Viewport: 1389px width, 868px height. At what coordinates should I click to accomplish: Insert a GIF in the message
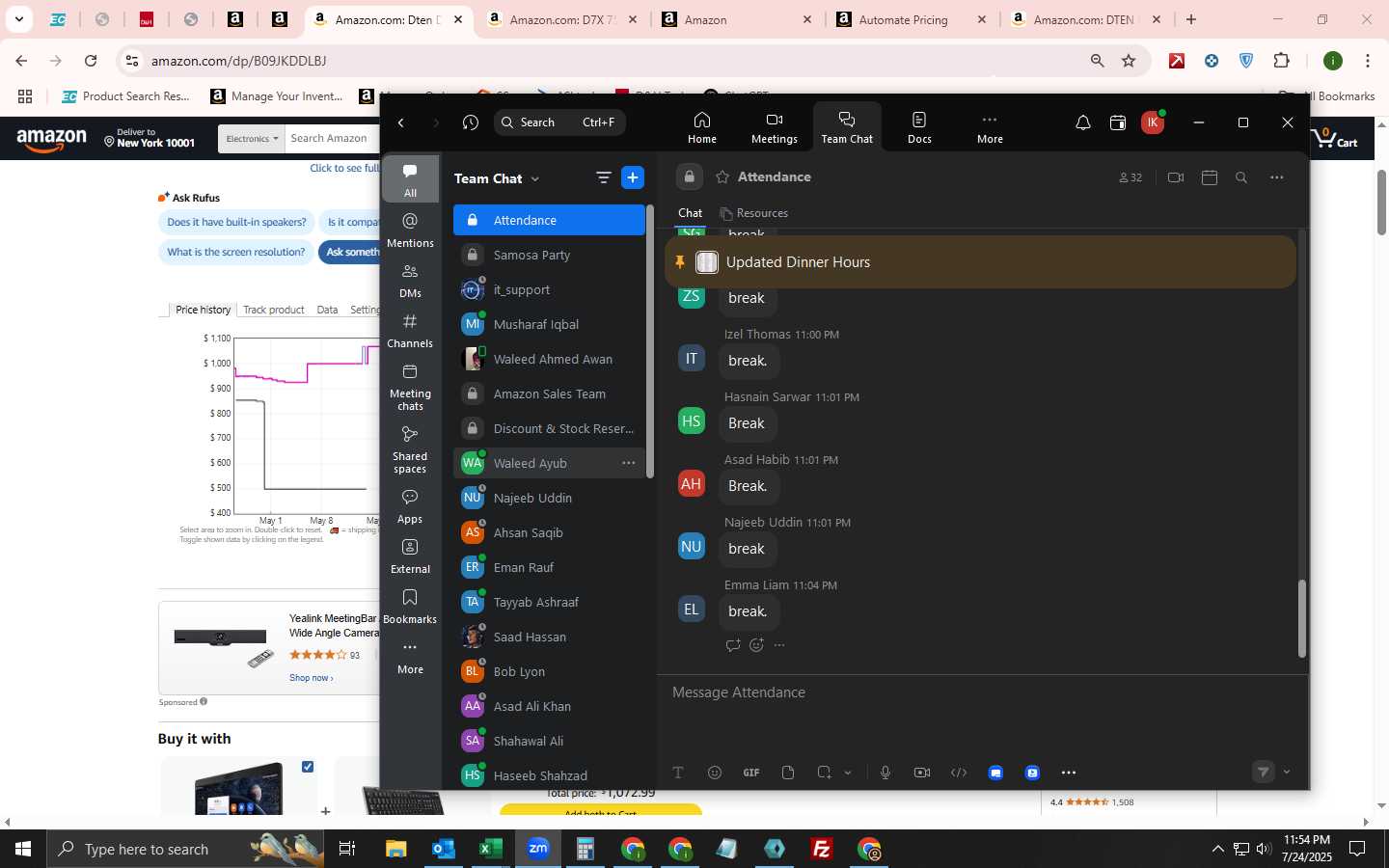(751, 773)
